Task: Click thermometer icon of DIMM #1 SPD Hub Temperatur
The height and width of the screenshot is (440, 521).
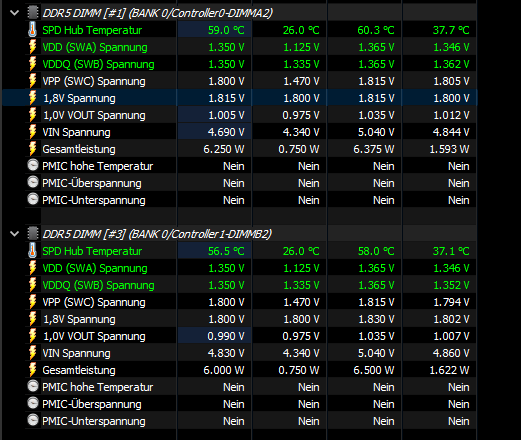Action: [x=33, y=30]
